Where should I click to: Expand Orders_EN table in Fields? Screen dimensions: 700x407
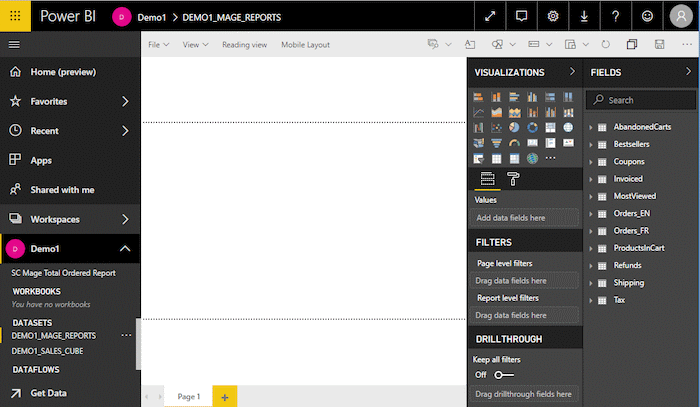click(591, 214)
